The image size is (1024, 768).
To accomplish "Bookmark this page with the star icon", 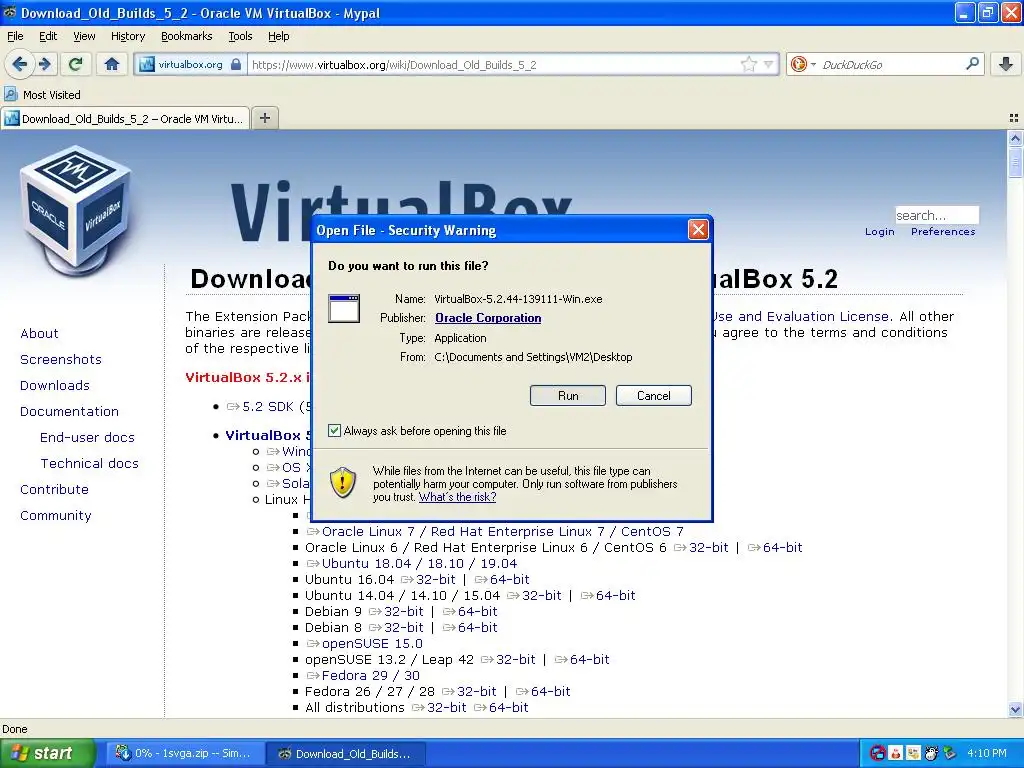I will [x=748, y=64].
